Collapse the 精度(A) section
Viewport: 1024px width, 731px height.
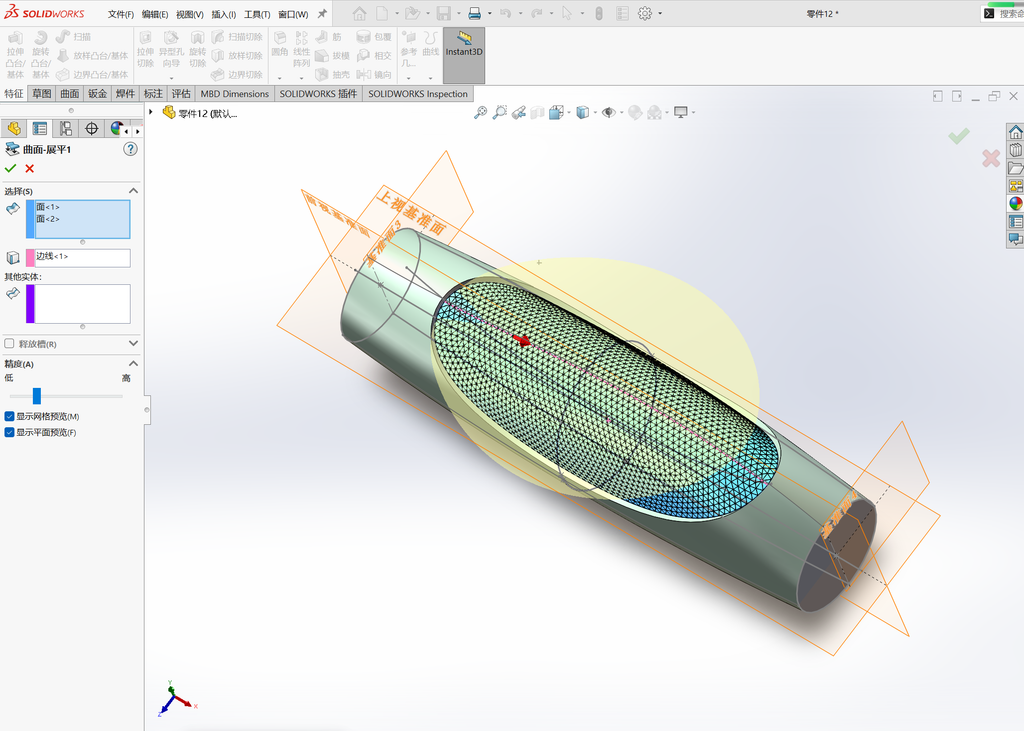point(133,364)
